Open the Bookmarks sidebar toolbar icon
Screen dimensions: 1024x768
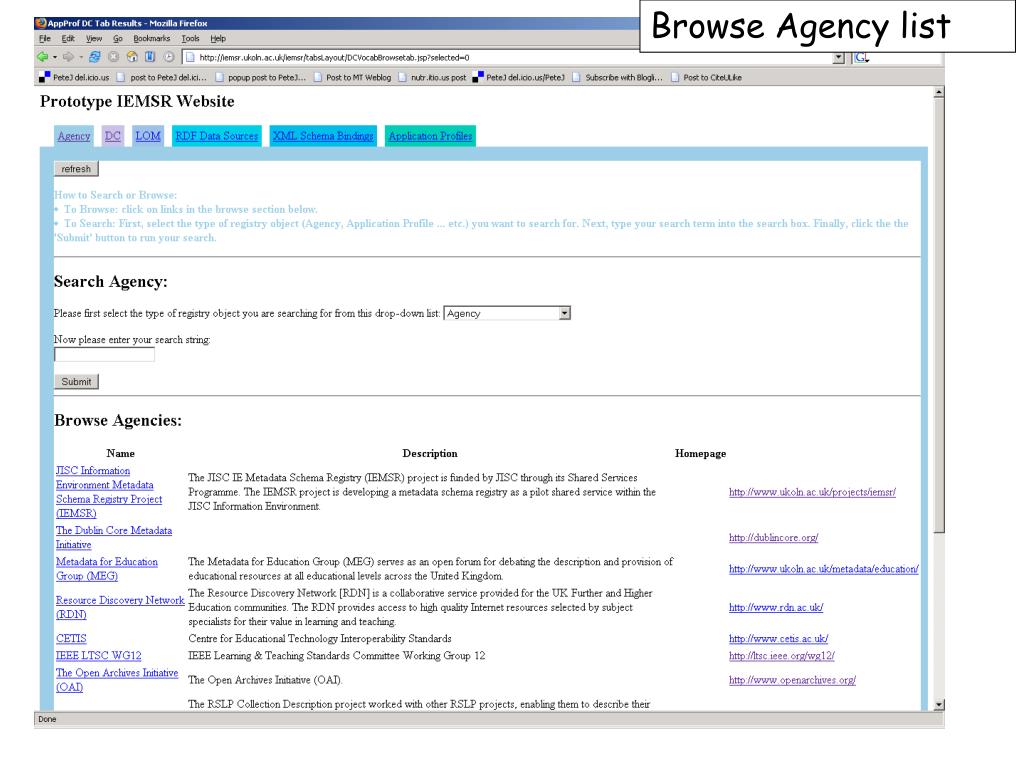point(150,57)
